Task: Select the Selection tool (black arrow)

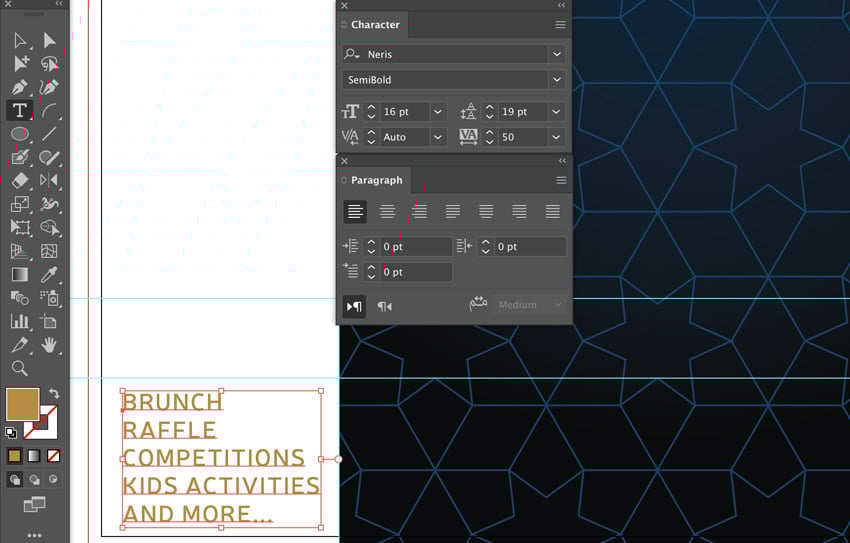Action: tap(20, 41)
